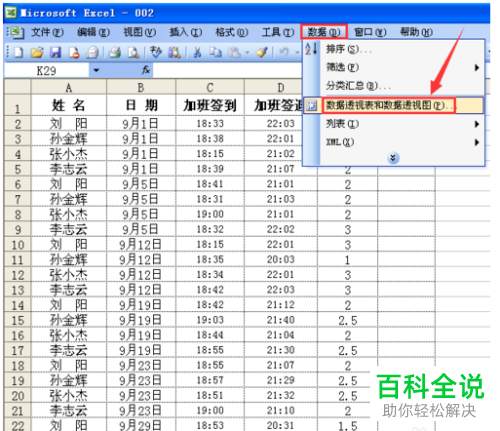Click the Excel icon in the title bar
The width and height of the screenshot is (500, 431).
click(x=11, y=13)
